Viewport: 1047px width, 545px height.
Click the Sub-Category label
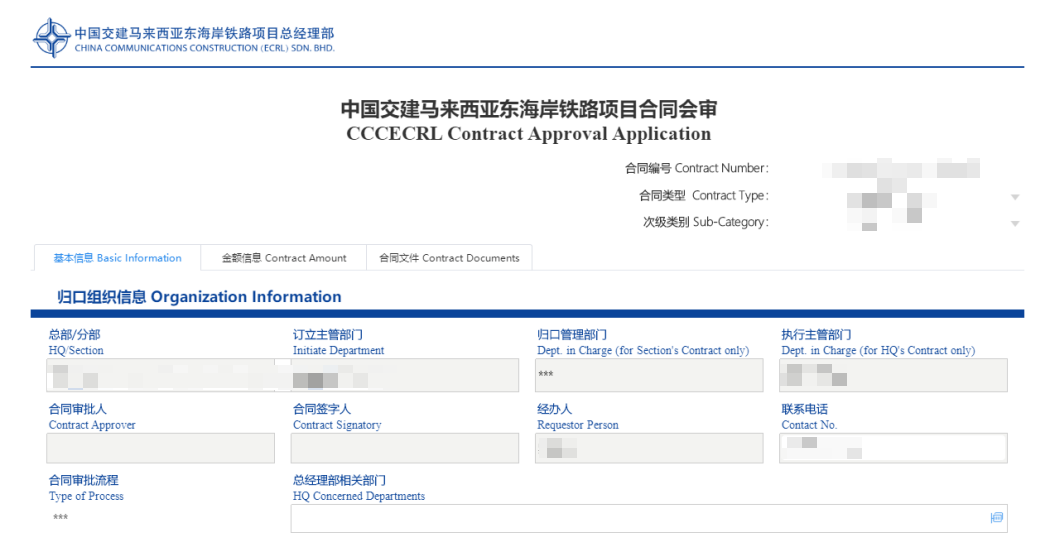click(706, 222)
